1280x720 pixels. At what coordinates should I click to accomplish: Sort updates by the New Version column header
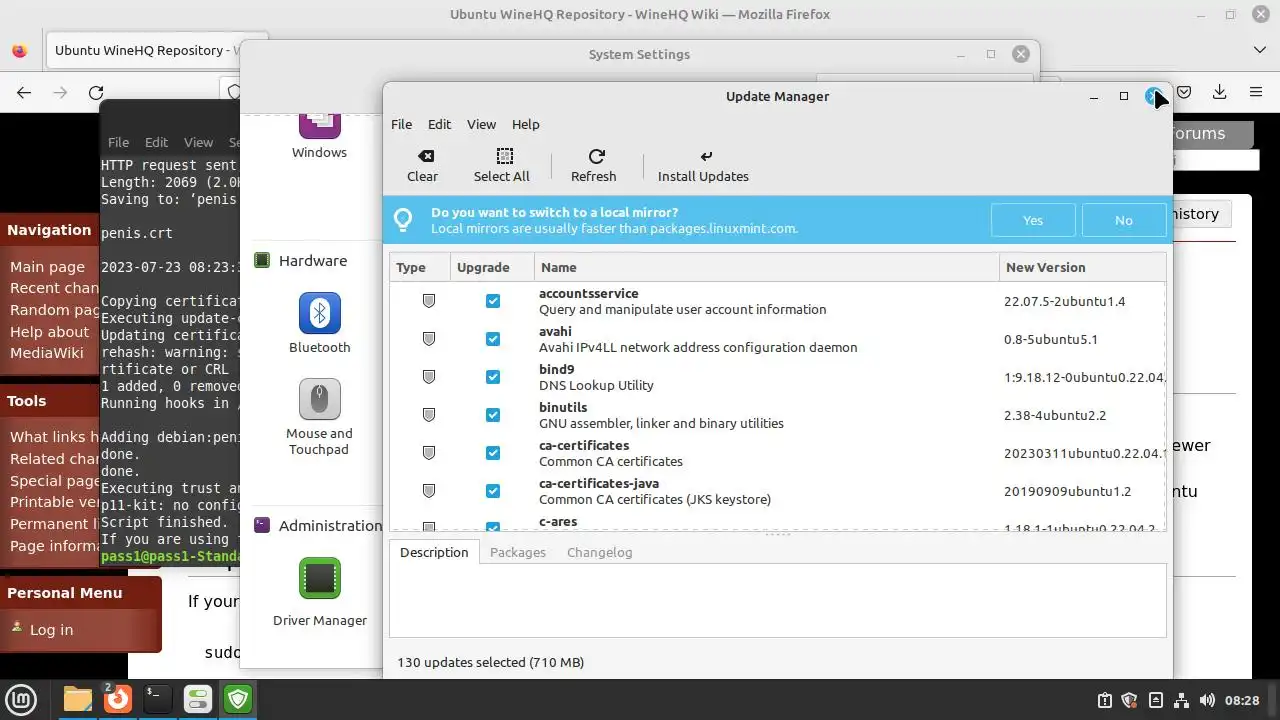(1082, 267)
